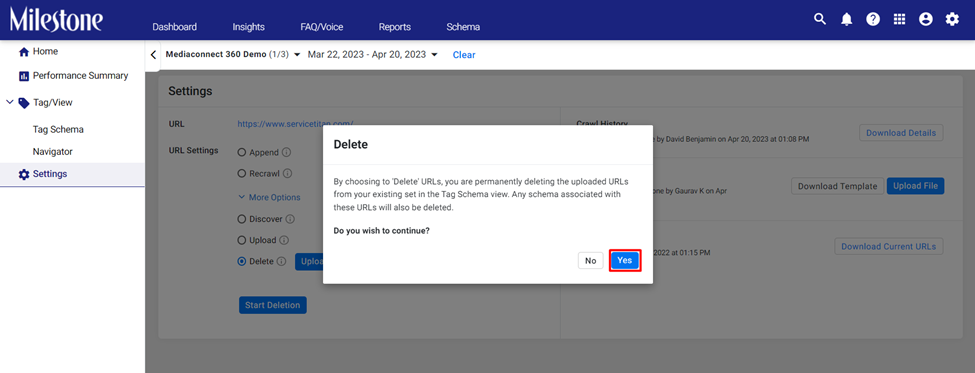
Task: Click the Settings gear icon in sidebar
Action: (24, 174)
